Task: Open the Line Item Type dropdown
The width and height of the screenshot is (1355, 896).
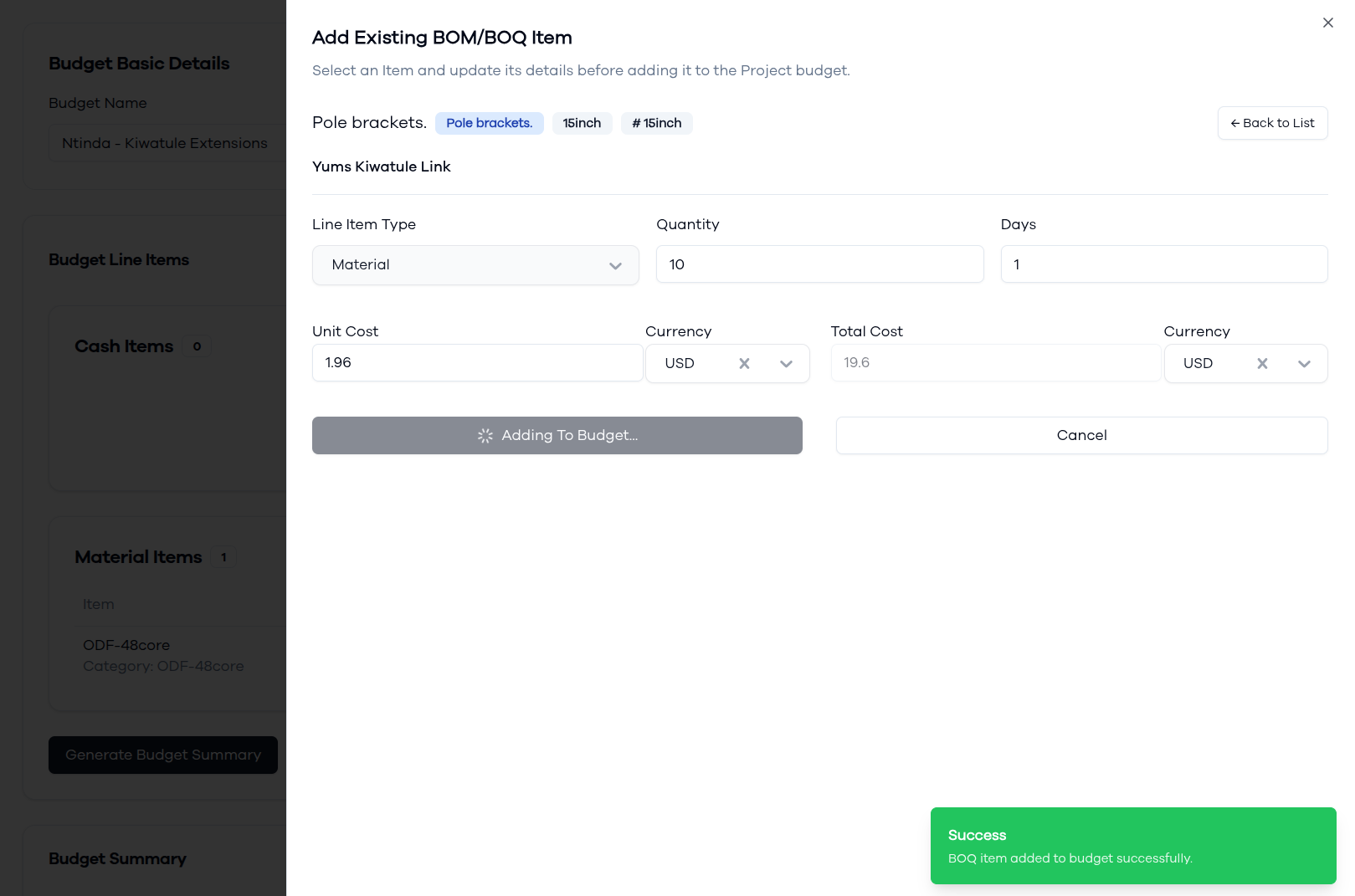Action: coord(475,265)
